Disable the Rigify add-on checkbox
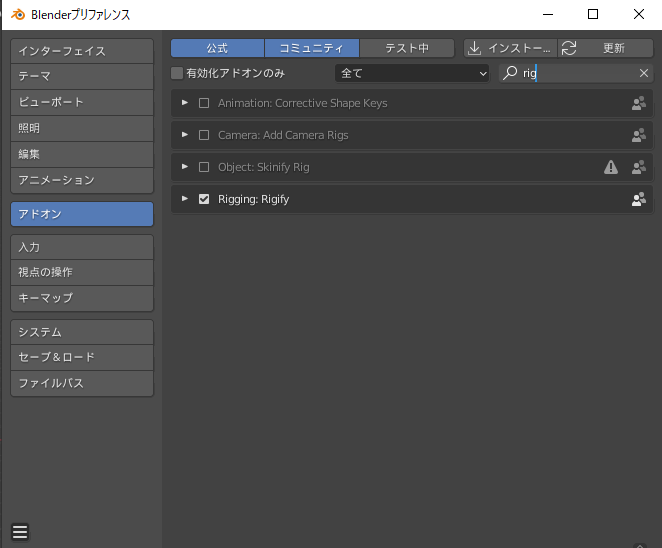The image size is (662, 548). (x=204, y=199)
